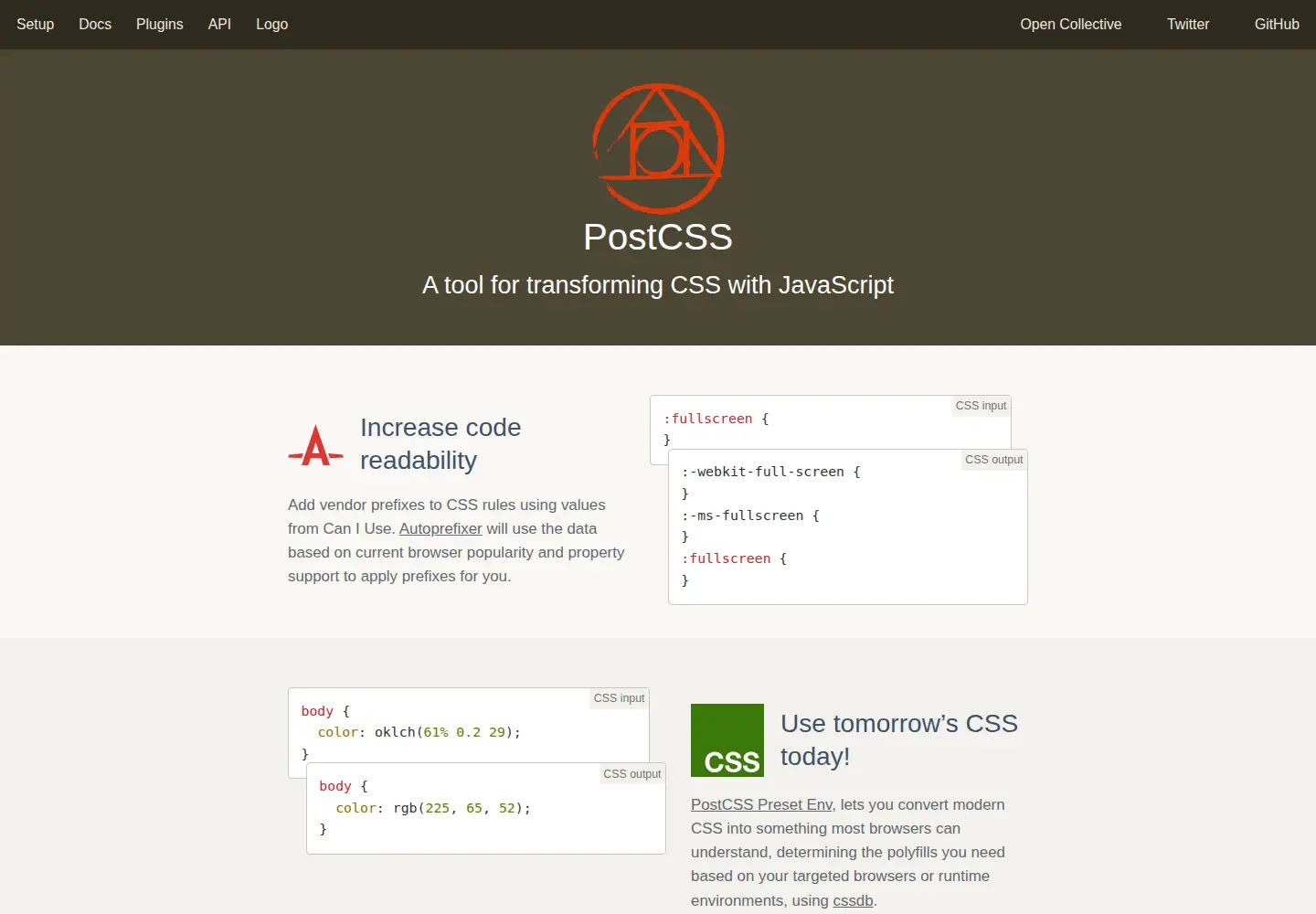
Task: Click the PostCSS title heading
Action: click(658, 237)
